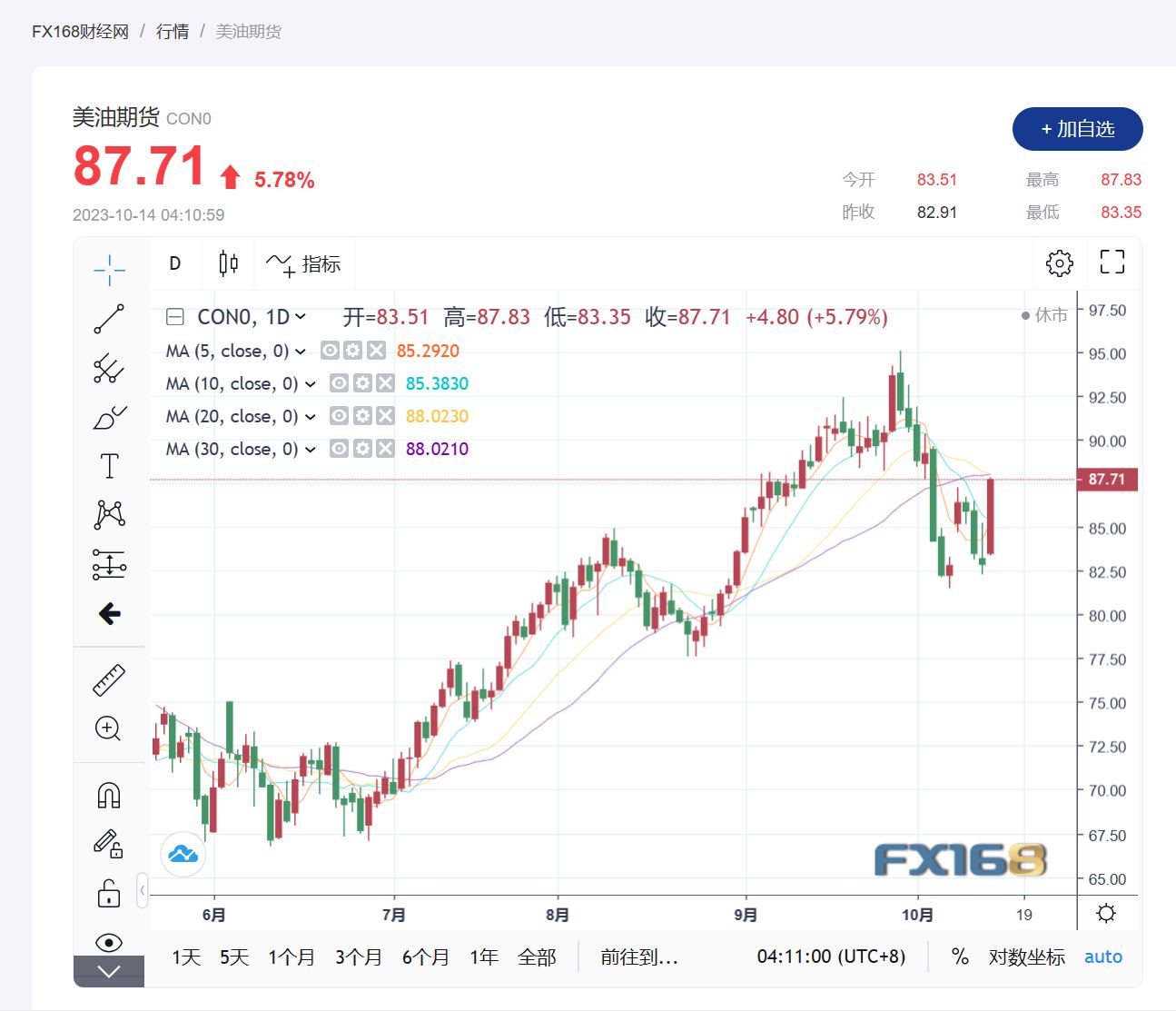Open settings for MA (20, close, 0)
The width and height of the screenshot is (1176, 1011).
pyautogui.click(x=362, y=416)
